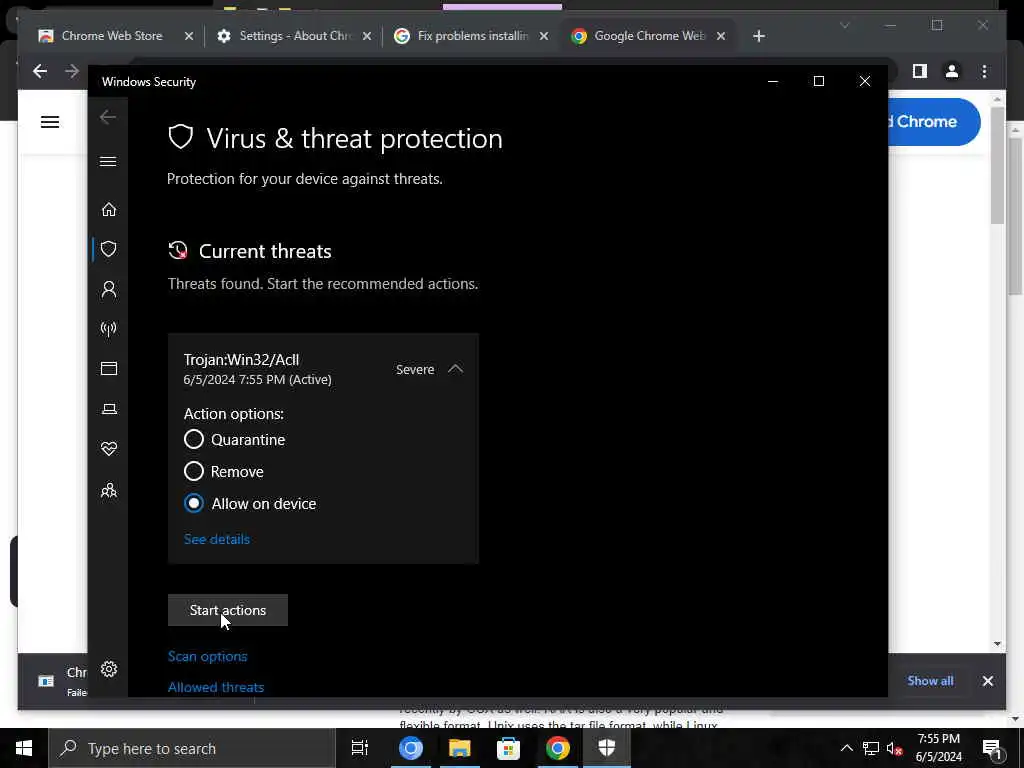Click Windows Security back arrow
The width and height of the screenshot is (1024, 768).
tap(108, 117)
